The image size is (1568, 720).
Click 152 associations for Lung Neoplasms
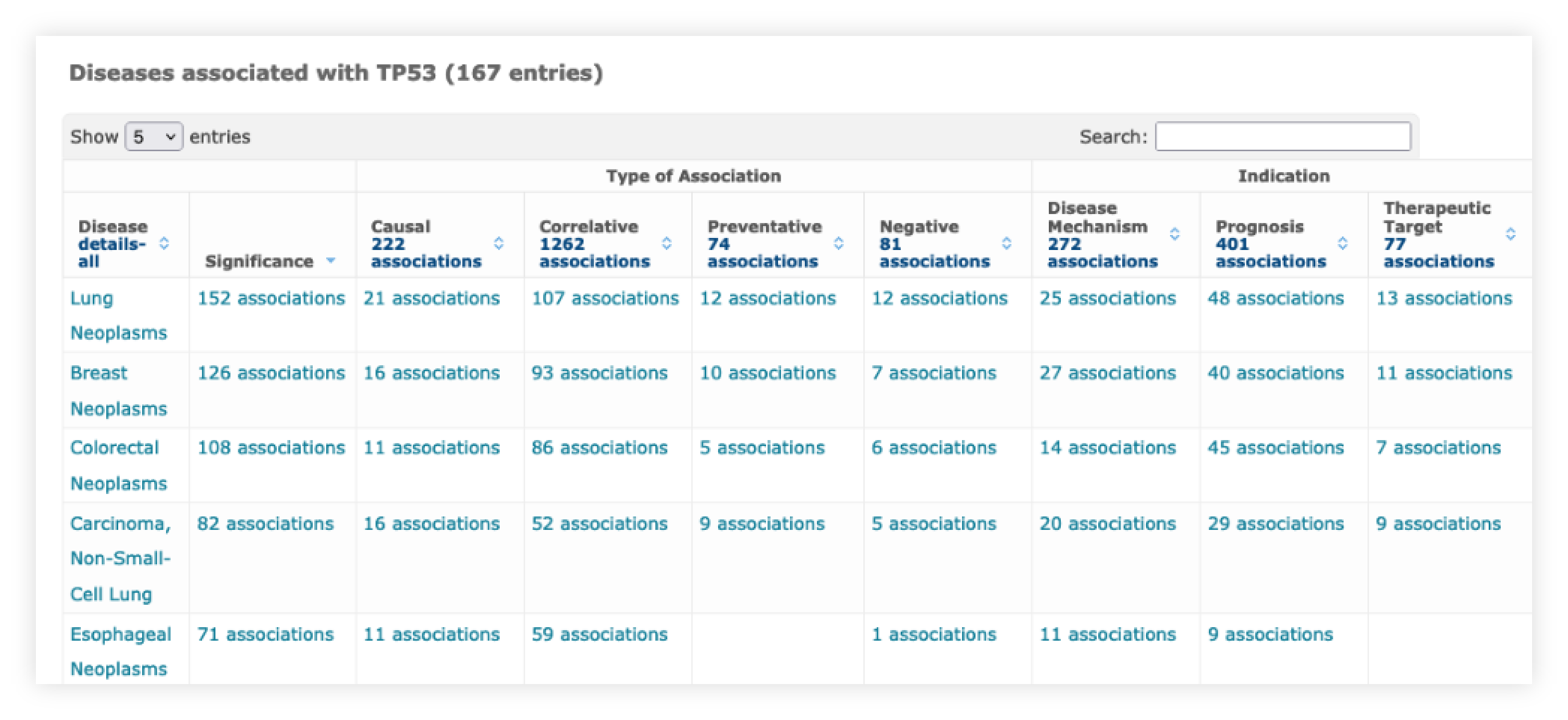(x=271, y=298)
